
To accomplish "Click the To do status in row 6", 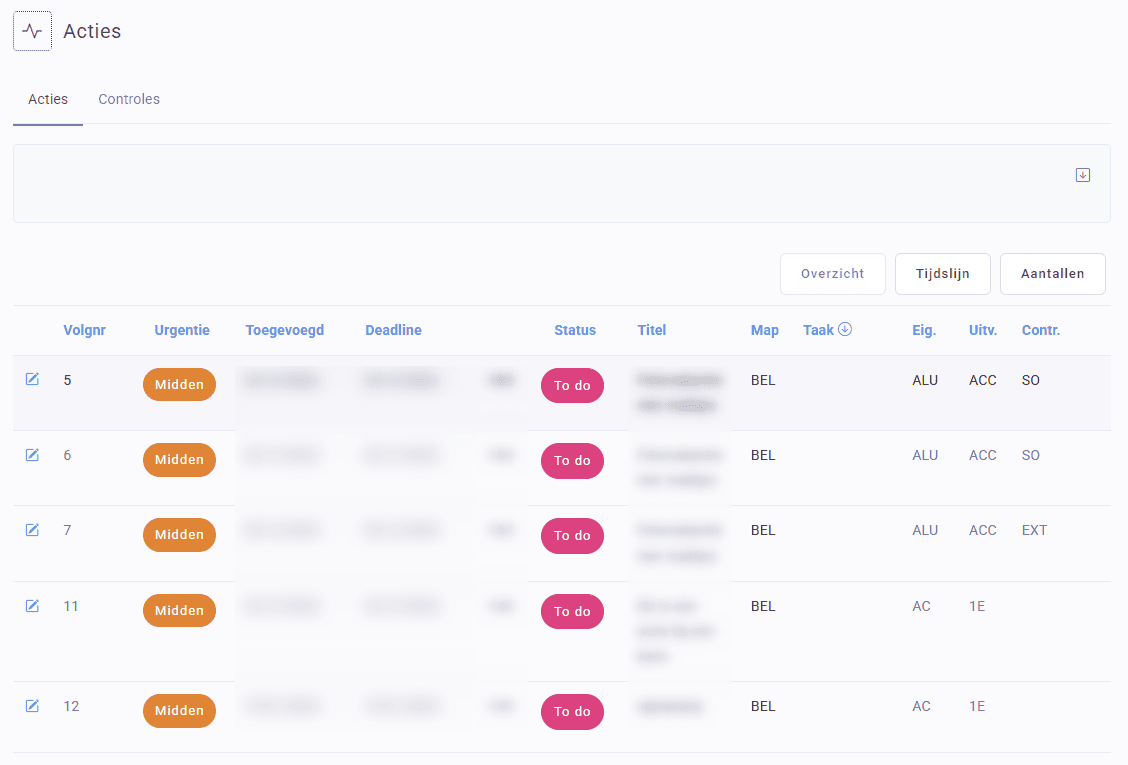I will tap(572, 461).
